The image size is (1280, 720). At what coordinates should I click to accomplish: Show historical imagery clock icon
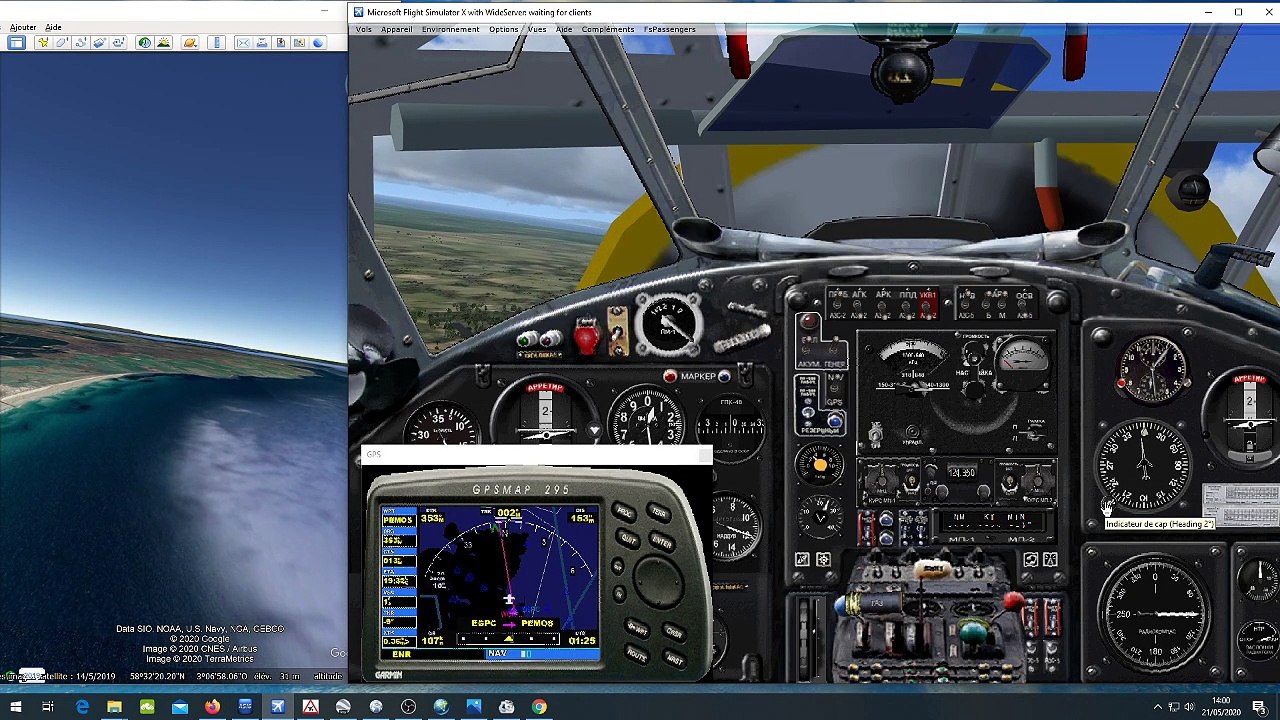pos(145,43)
